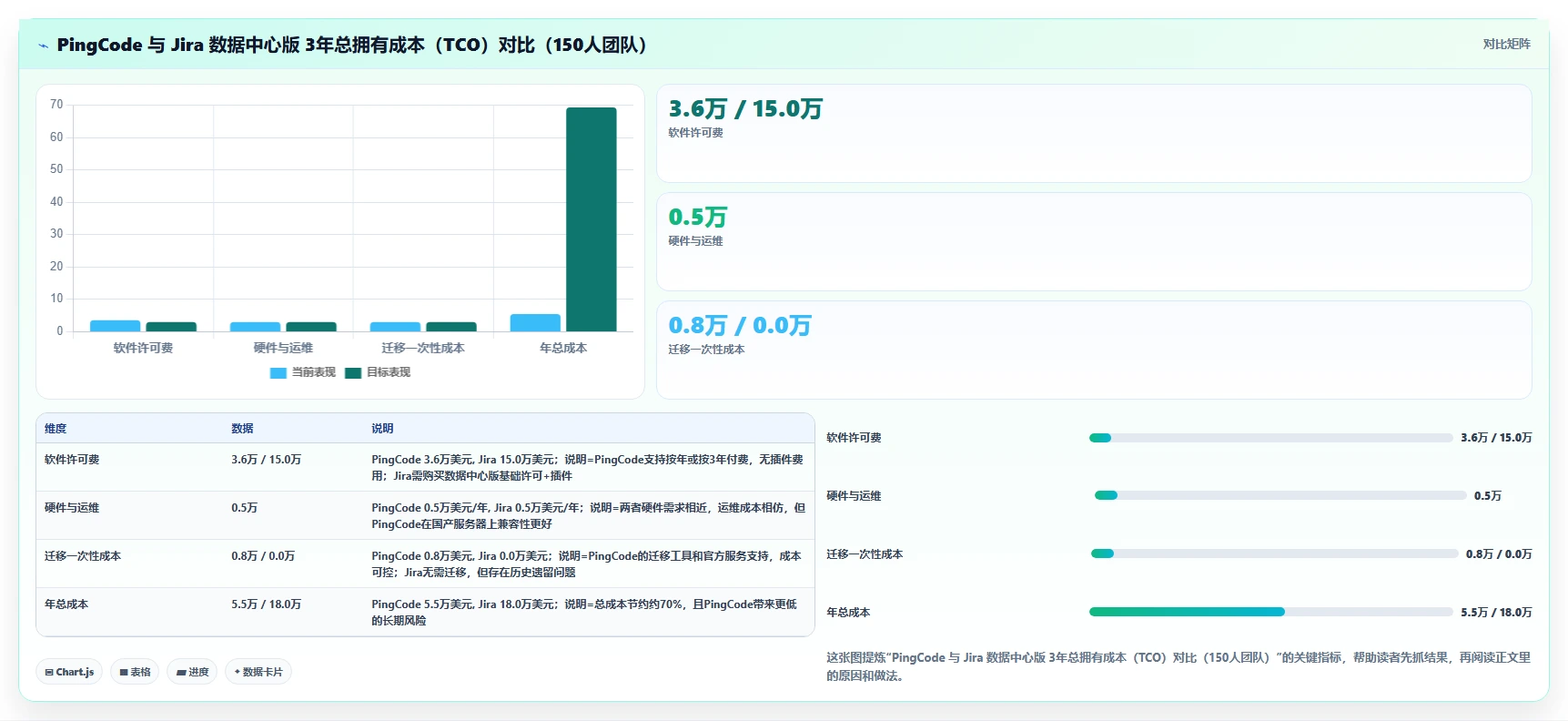This screenshot has width=1568, height=721.
Task: Click the description starting PingCode 3.6万美元
Action: click(588, 468)
